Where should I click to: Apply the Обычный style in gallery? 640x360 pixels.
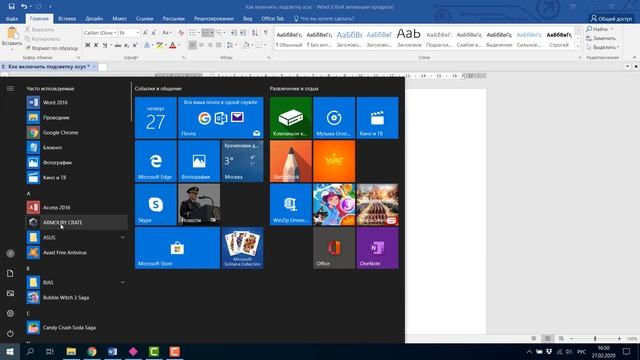tap(289, 39)
